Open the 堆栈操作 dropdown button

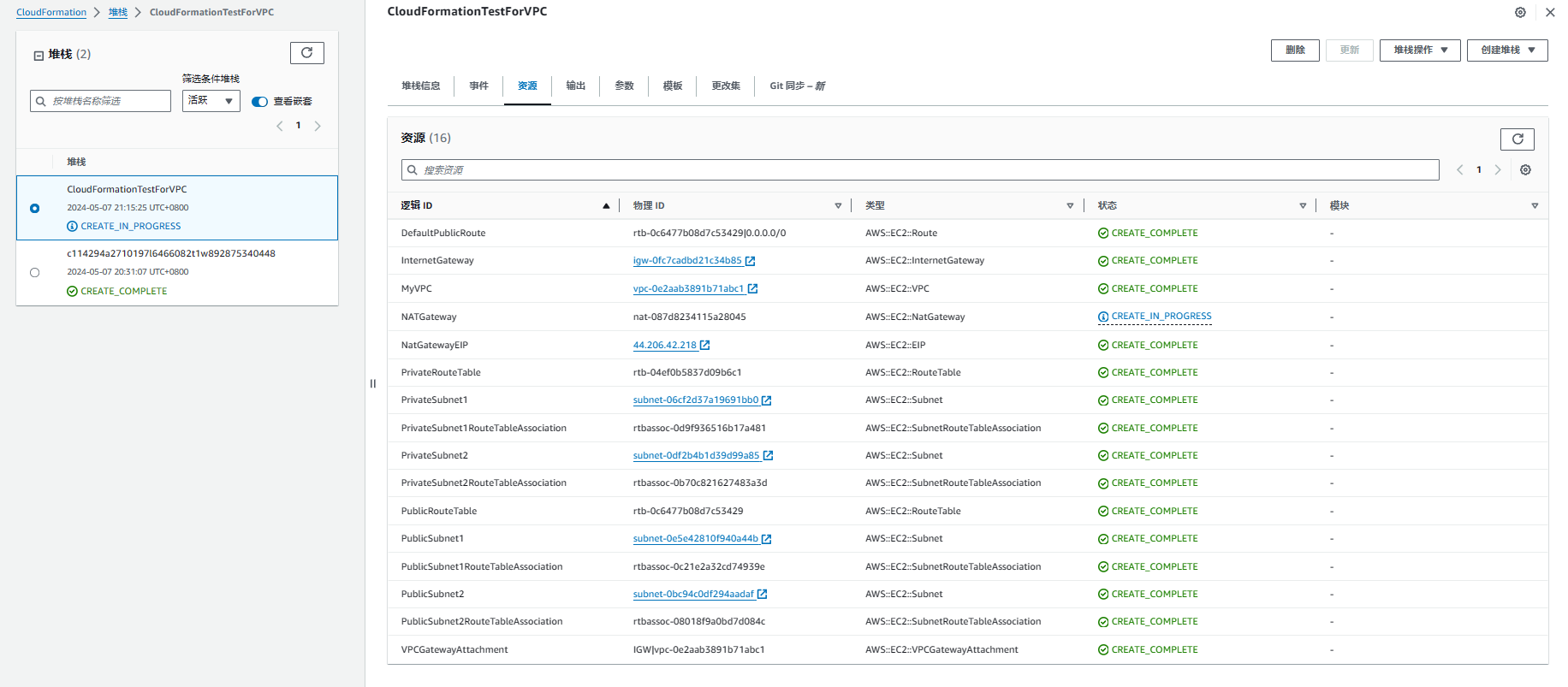(1420, 50)
